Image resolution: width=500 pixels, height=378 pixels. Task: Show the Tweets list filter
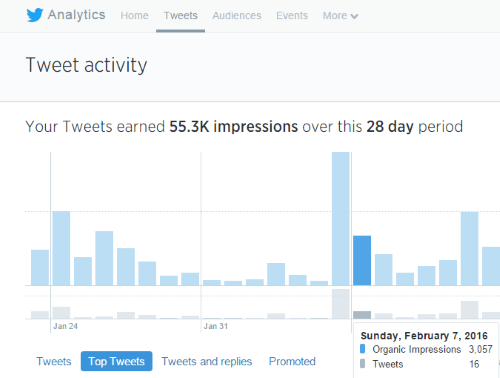pyautogui.click(x=54, y=361)
